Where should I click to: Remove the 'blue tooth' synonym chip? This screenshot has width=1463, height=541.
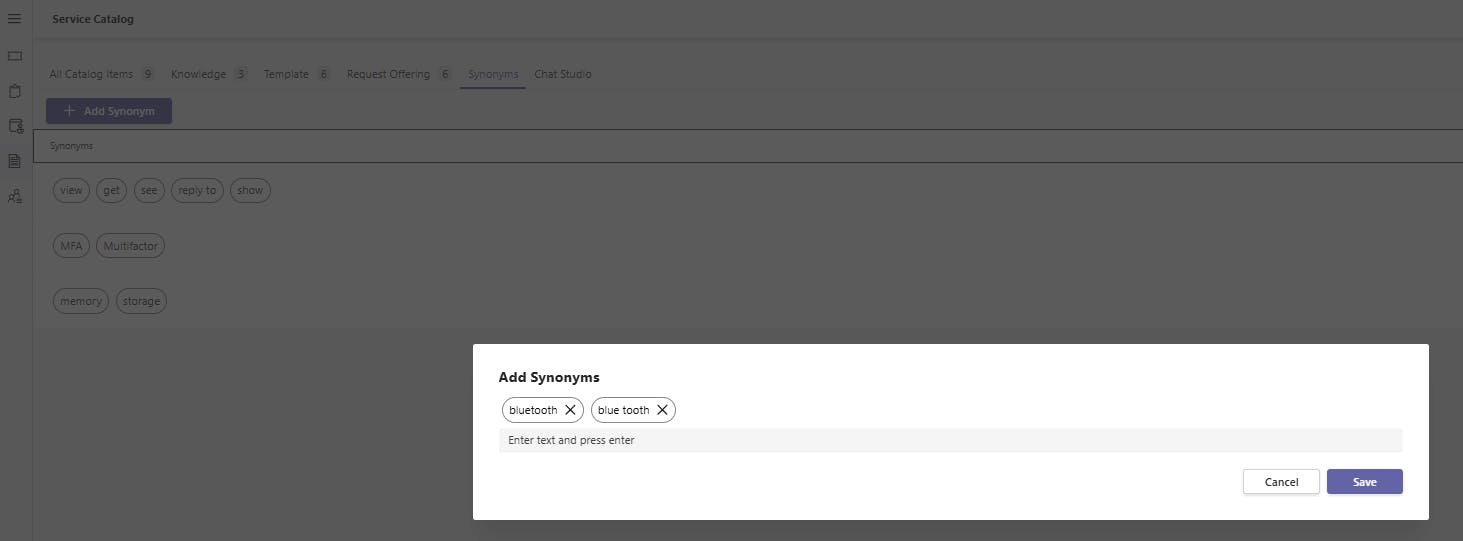click(x=662, y=410)
